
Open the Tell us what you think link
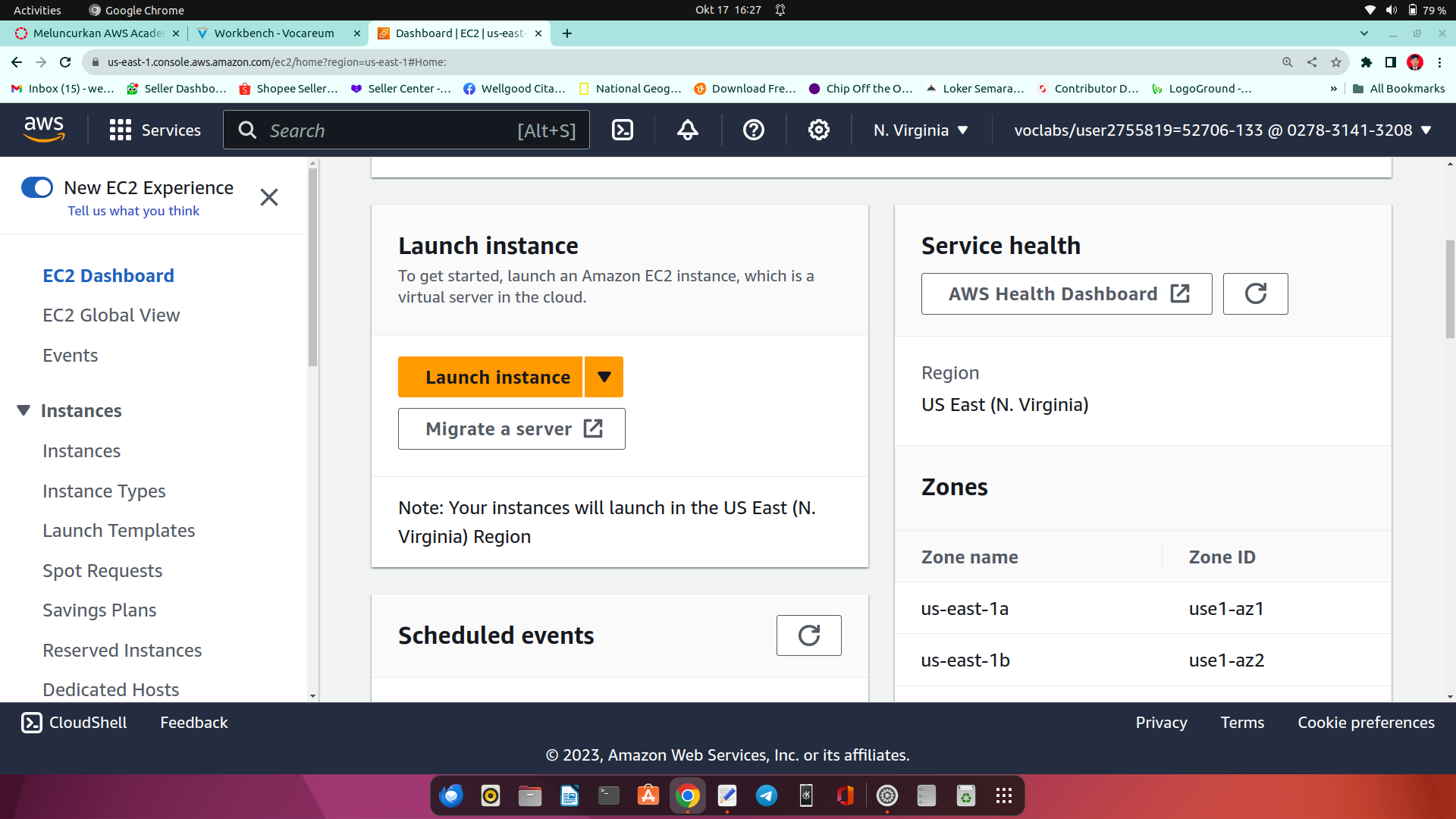(133, 211)
